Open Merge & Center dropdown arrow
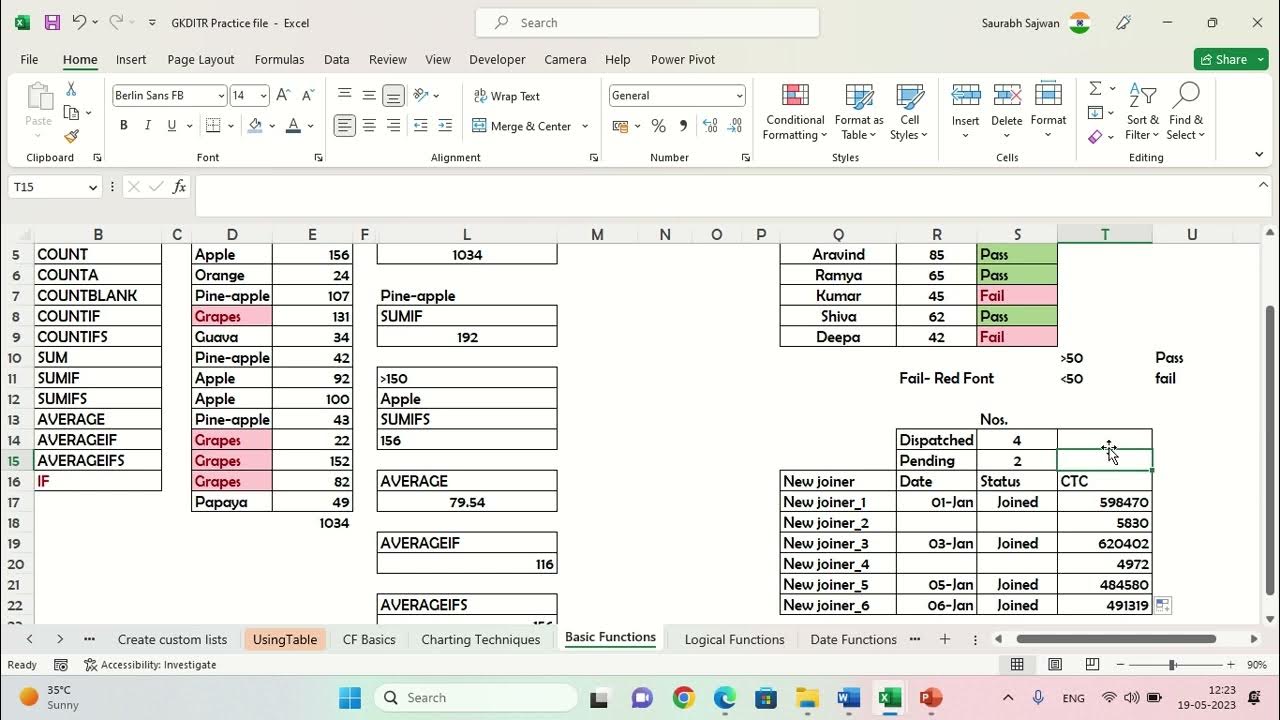Image resolution: width=1280 pixels, height=720 pixels. [x=585, y=126]
